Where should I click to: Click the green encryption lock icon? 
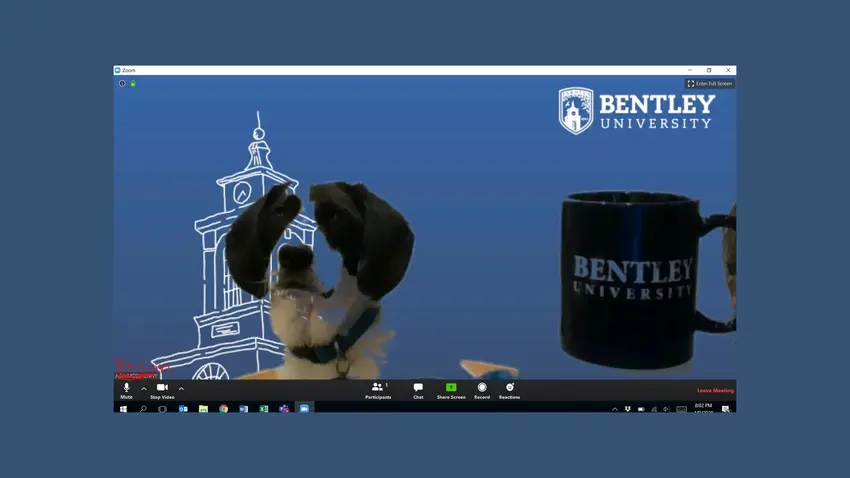tap(133, 83)
